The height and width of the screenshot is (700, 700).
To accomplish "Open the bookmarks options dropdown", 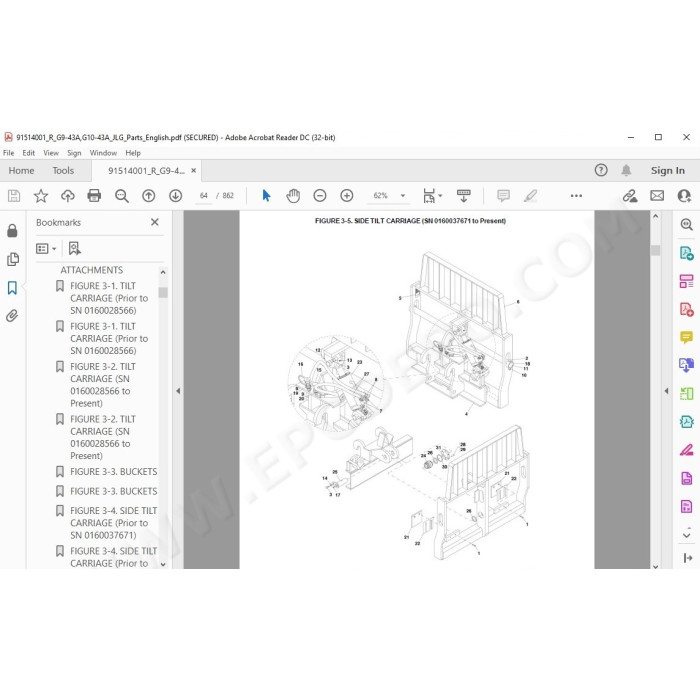I will [x=46, y=248].
